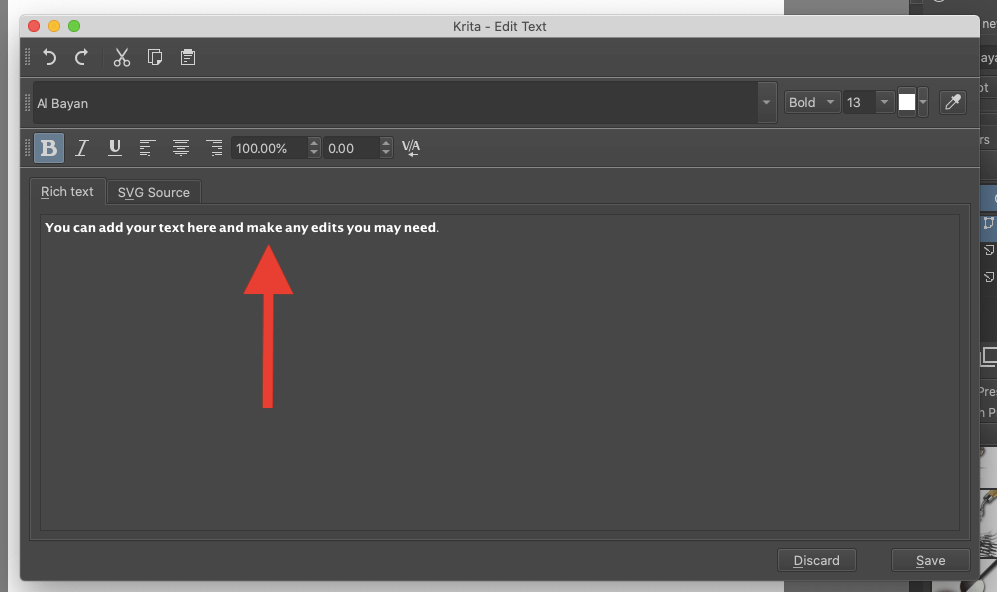
Task: Decrease the letter spacing 0.00 value
Action: click(x=386, y=153)
